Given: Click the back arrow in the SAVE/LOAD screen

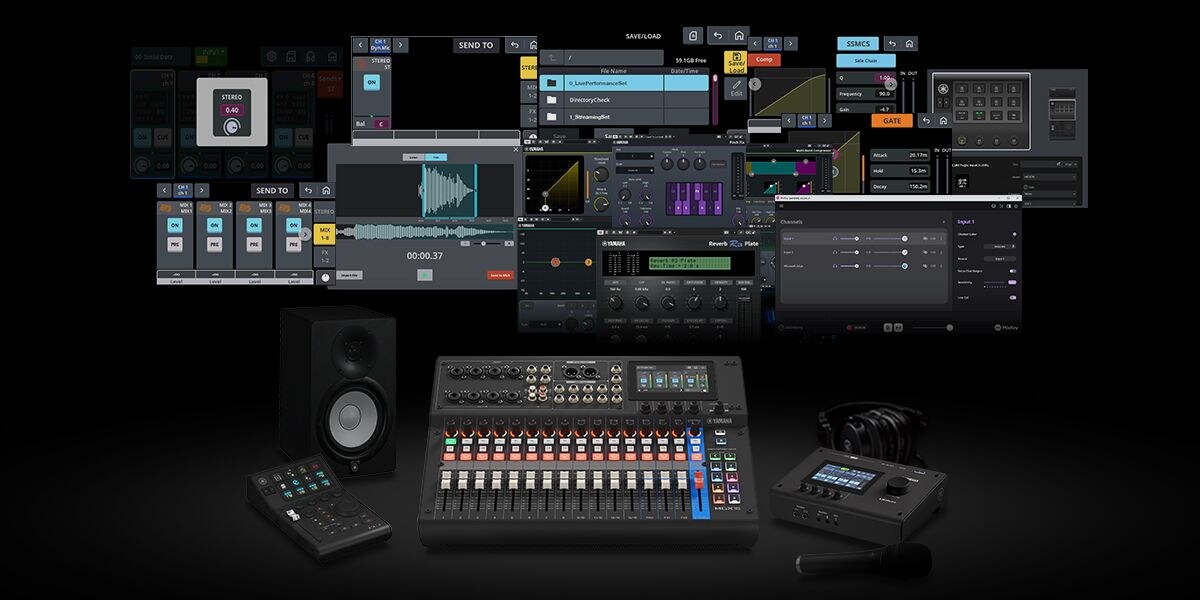Looking at the screenshot, I should [717, 35].
